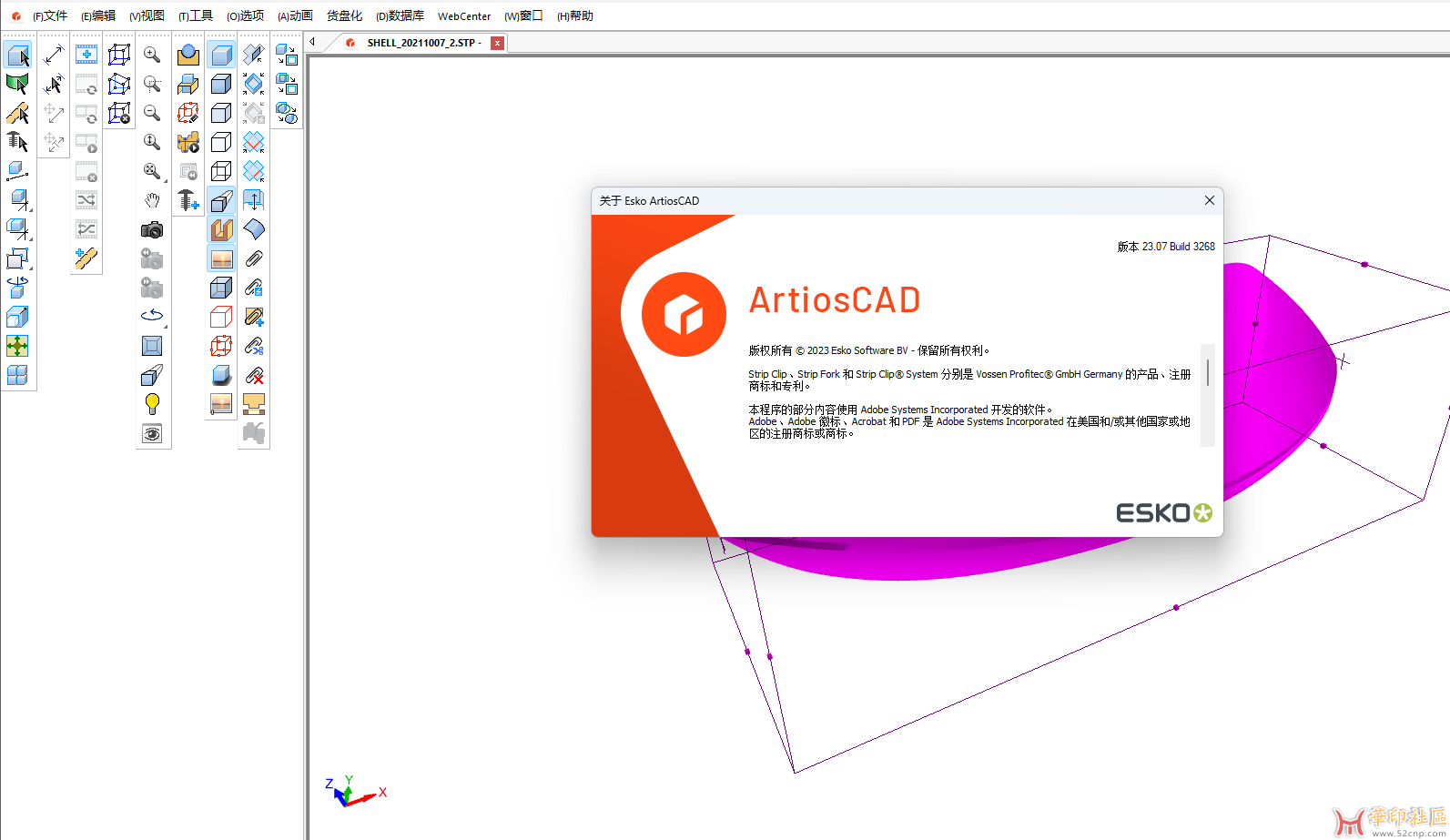The image size is (1450, 840).
Task: Select the Zoom In magnifier tool
Action: [x=152, y=55]
